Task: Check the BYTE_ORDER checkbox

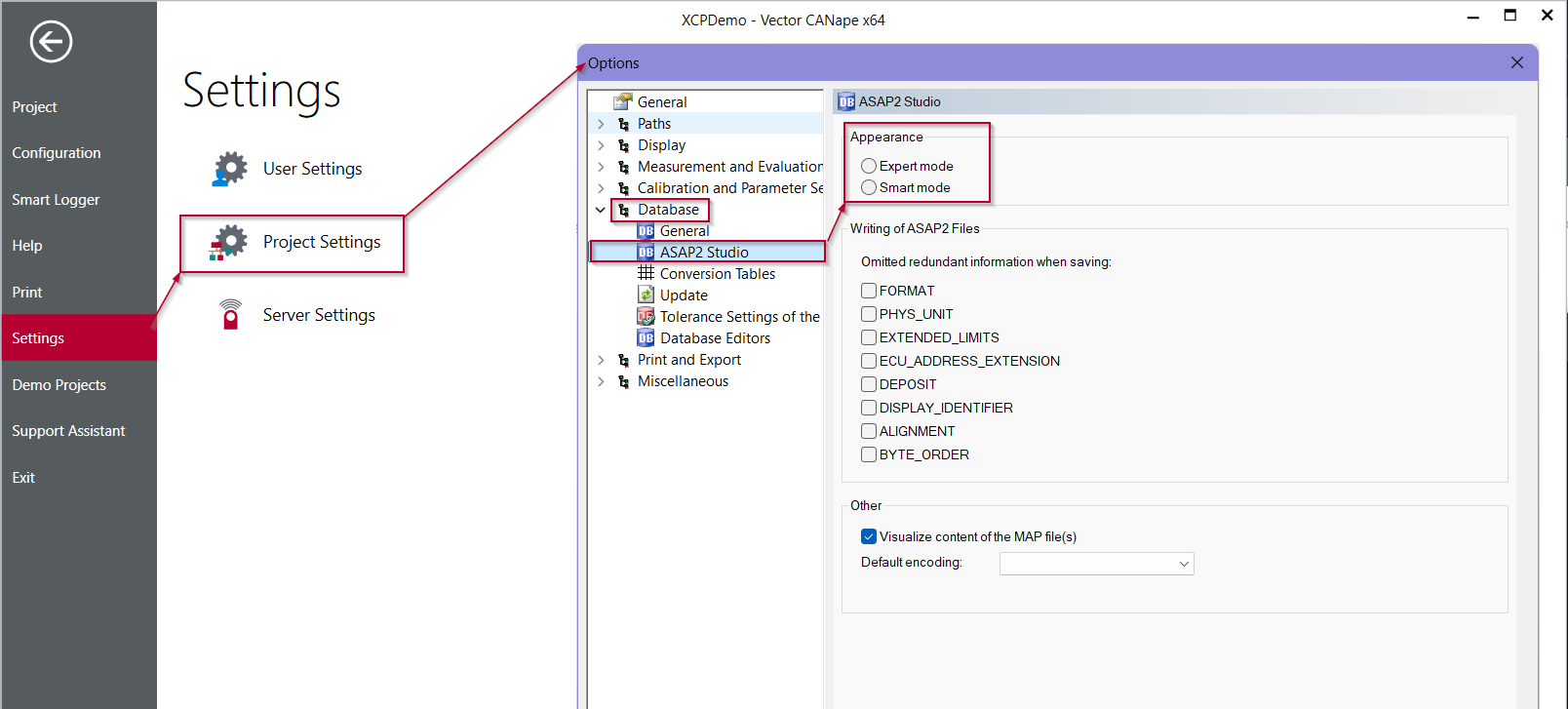Action: 869,454
